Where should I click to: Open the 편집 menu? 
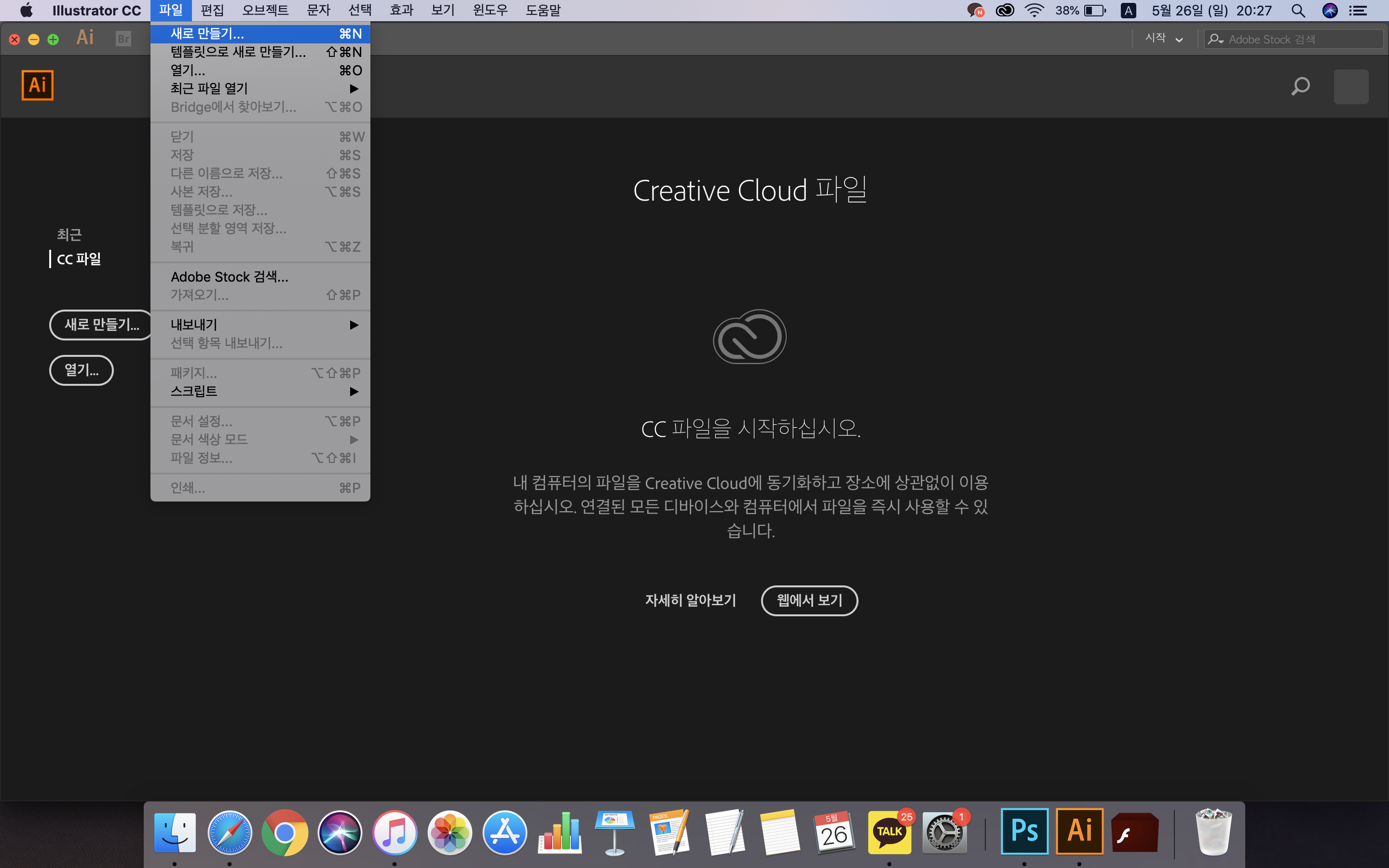click(x=212, y=10)
